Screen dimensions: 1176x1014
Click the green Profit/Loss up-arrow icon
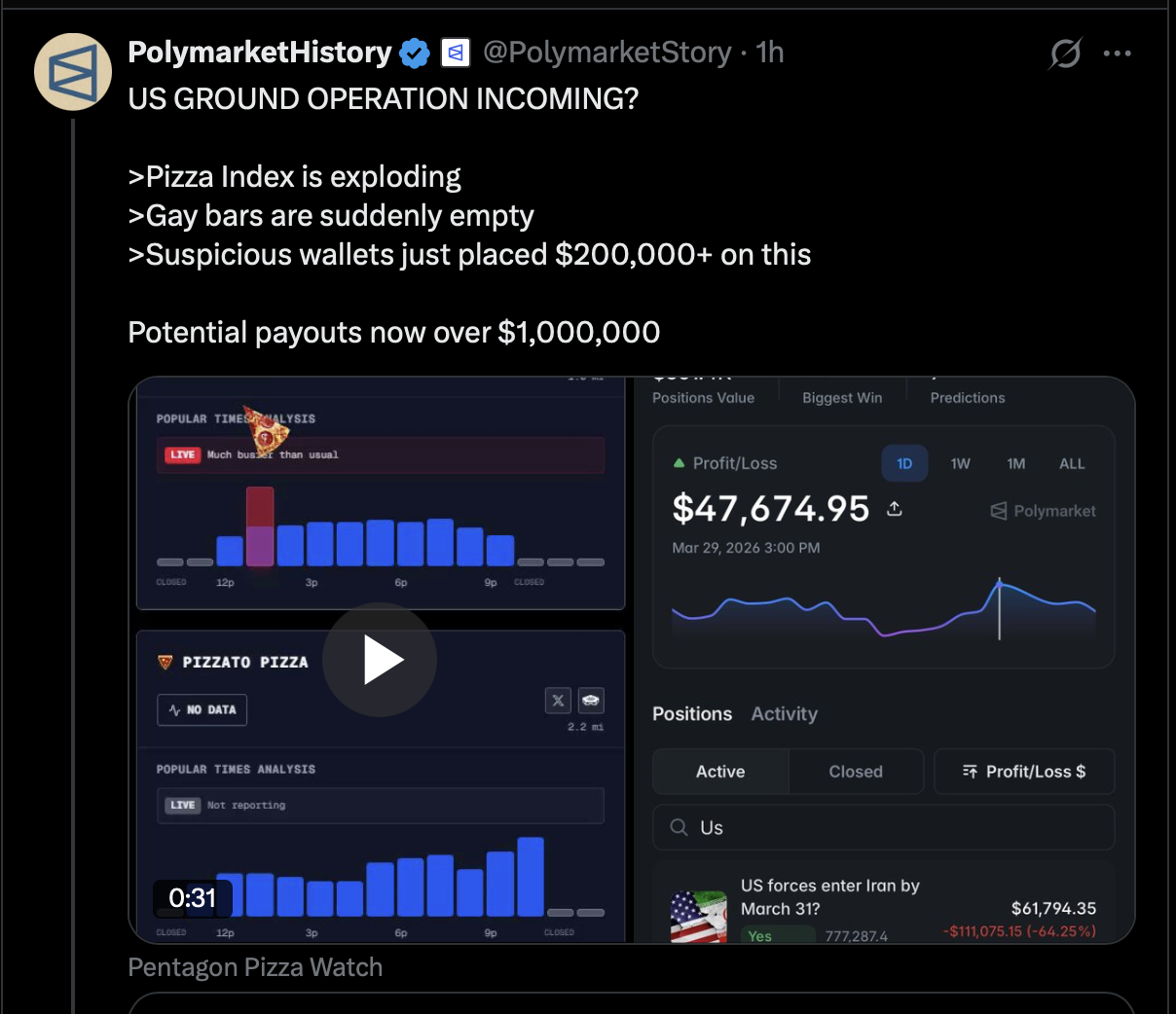coord(679,463)
